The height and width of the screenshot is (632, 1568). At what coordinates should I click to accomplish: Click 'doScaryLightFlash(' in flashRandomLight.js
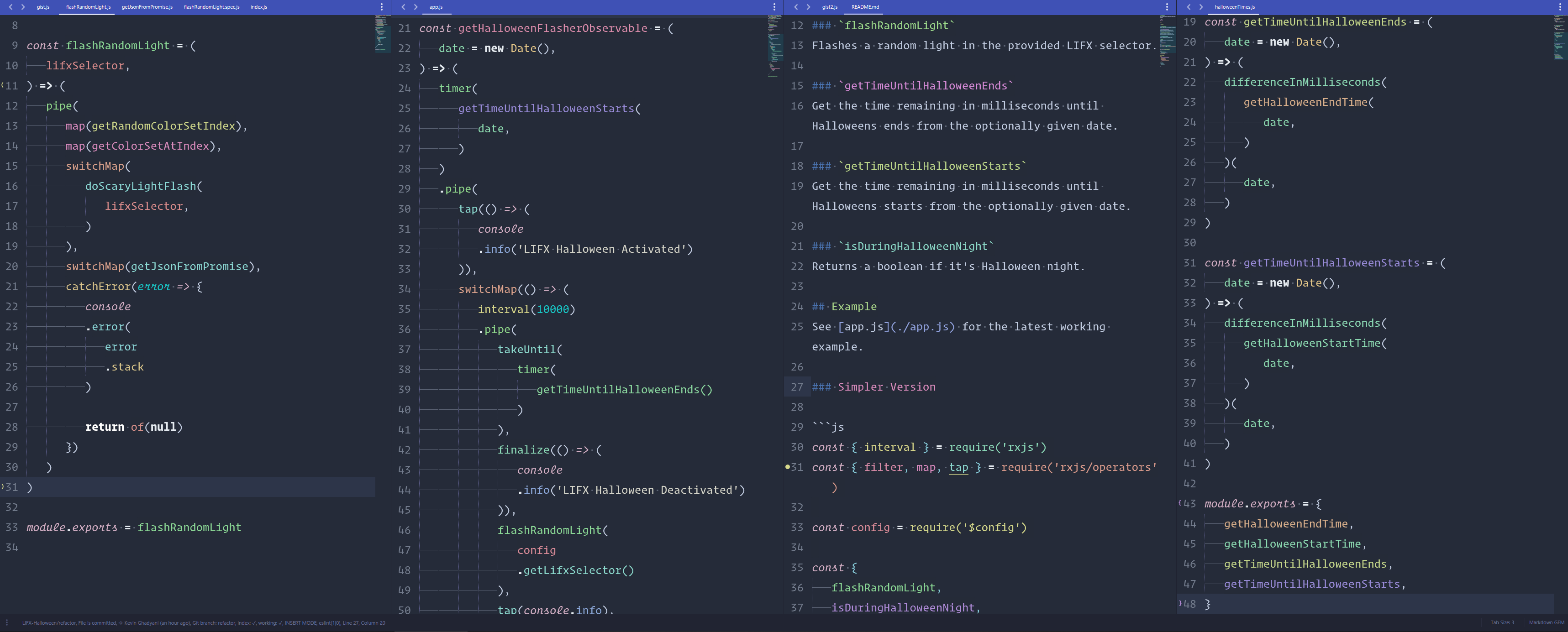click(x=144, y=186)
